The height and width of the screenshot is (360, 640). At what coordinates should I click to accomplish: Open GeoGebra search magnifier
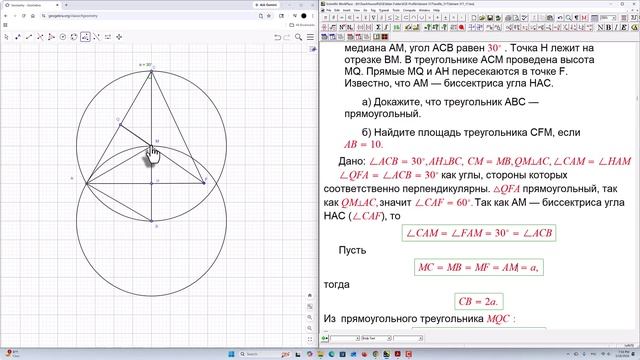click(299, 37)
